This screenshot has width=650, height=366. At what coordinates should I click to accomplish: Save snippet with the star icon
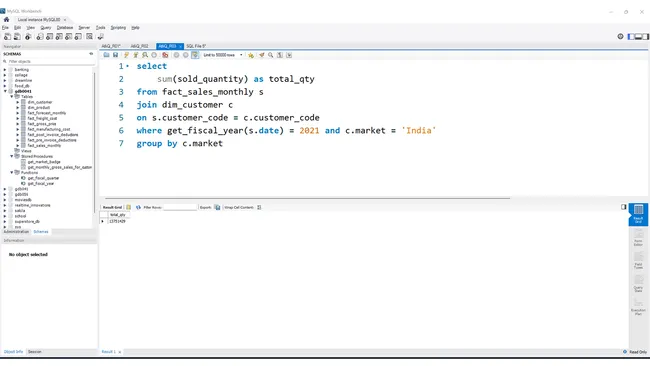(x=251, y=55)
